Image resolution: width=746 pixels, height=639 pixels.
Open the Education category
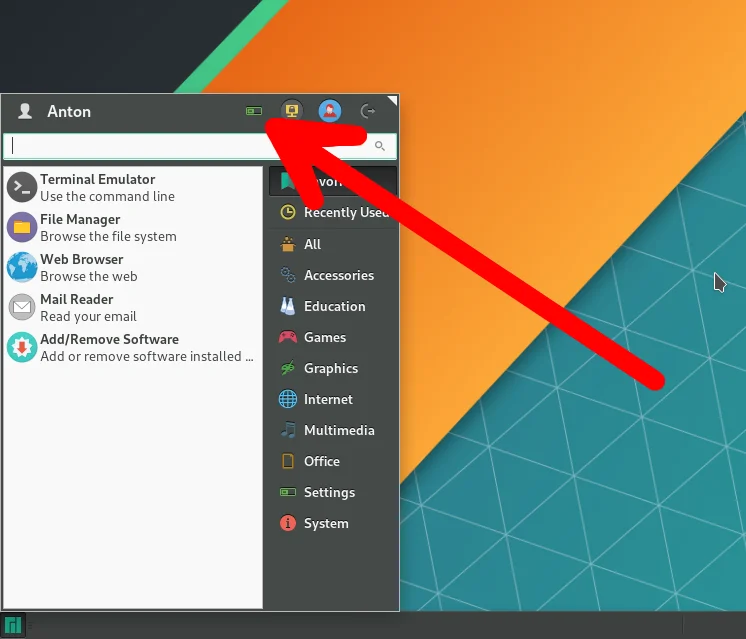click(x=333, y=306)
